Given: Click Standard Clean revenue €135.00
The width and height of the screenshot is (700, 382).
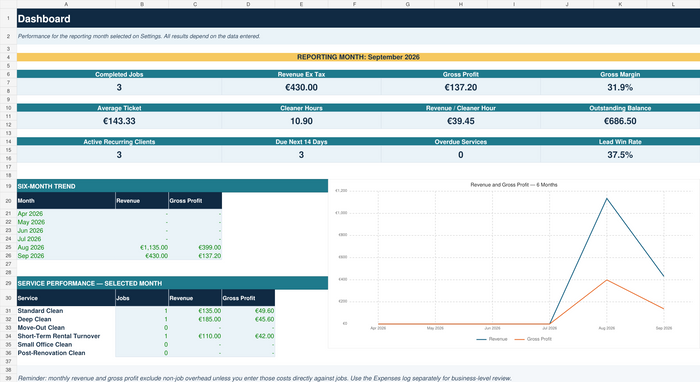Looking at the screenshot, I should point(195,311).
